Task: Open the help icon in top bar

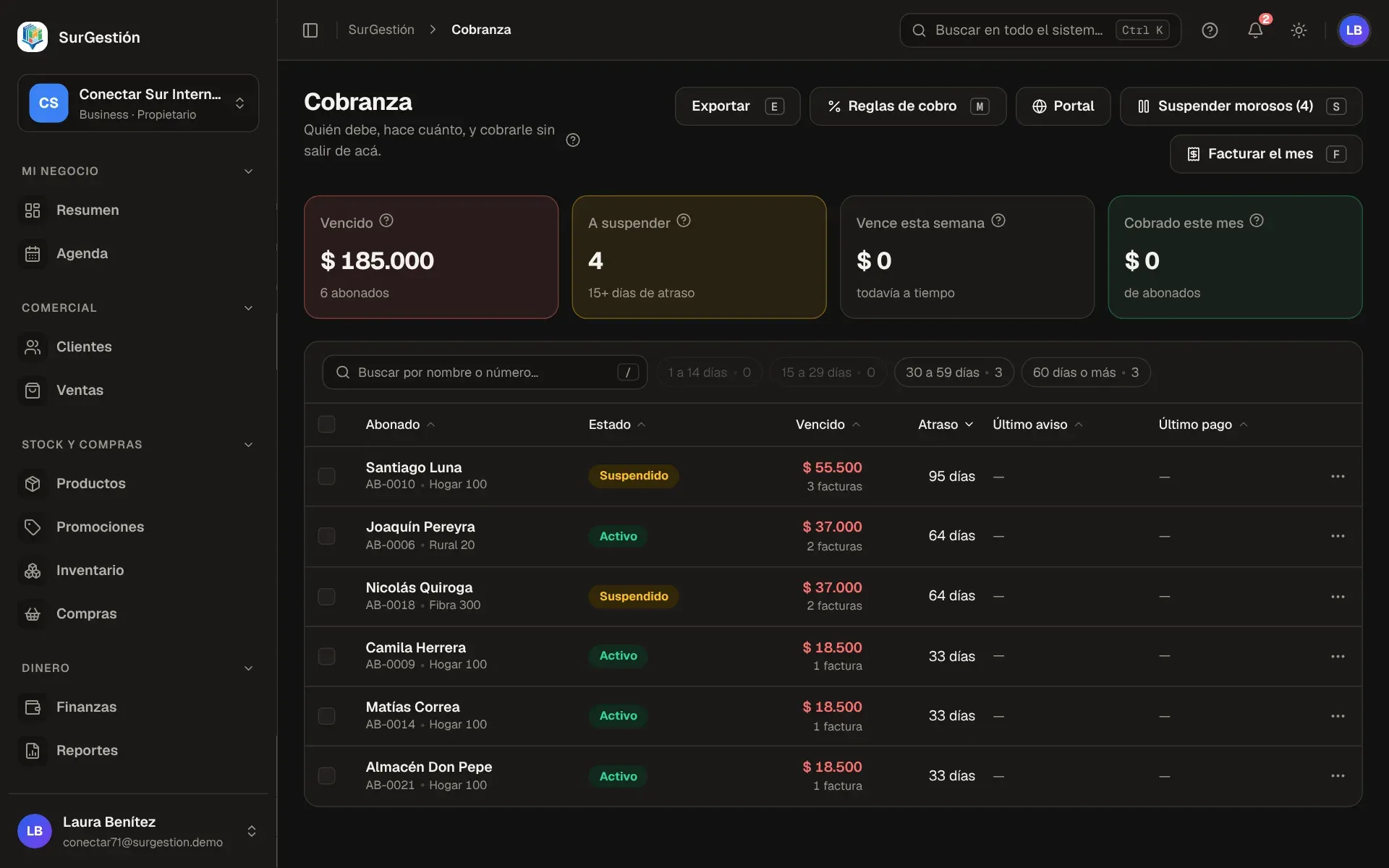Action: [1210, 30]
